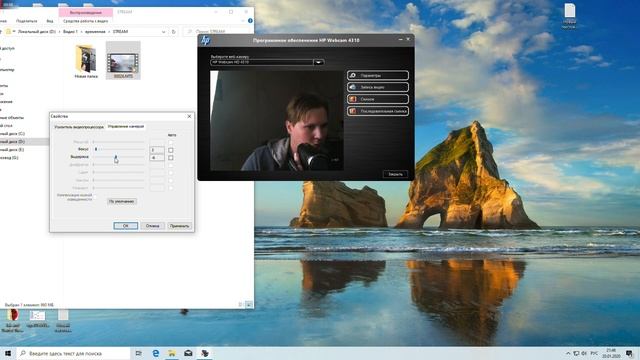640x360 pixels.
Task: Expand address bar history dropdown
Action: click(x=164, y=31)
